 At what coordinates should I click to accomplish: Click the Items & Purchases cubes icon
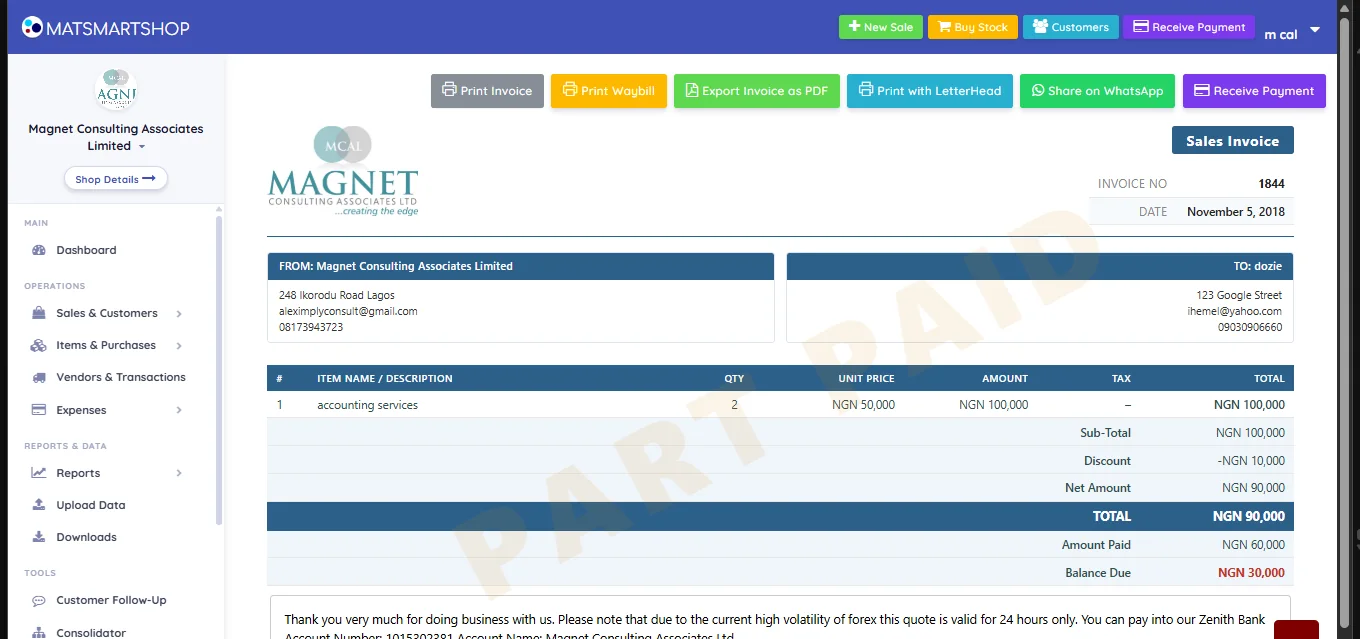tap(39, 345)
